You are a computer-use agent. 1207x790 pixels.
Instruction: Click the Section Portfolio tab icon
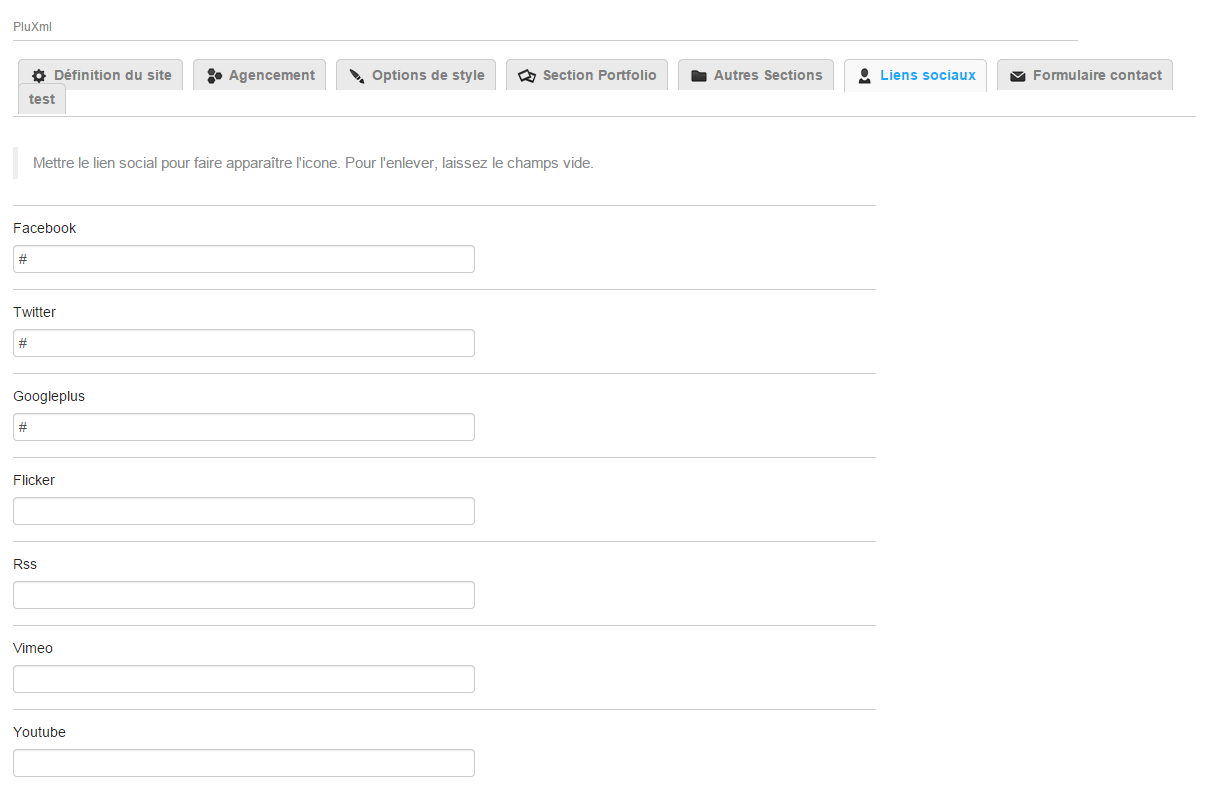(x=527, y=76)
